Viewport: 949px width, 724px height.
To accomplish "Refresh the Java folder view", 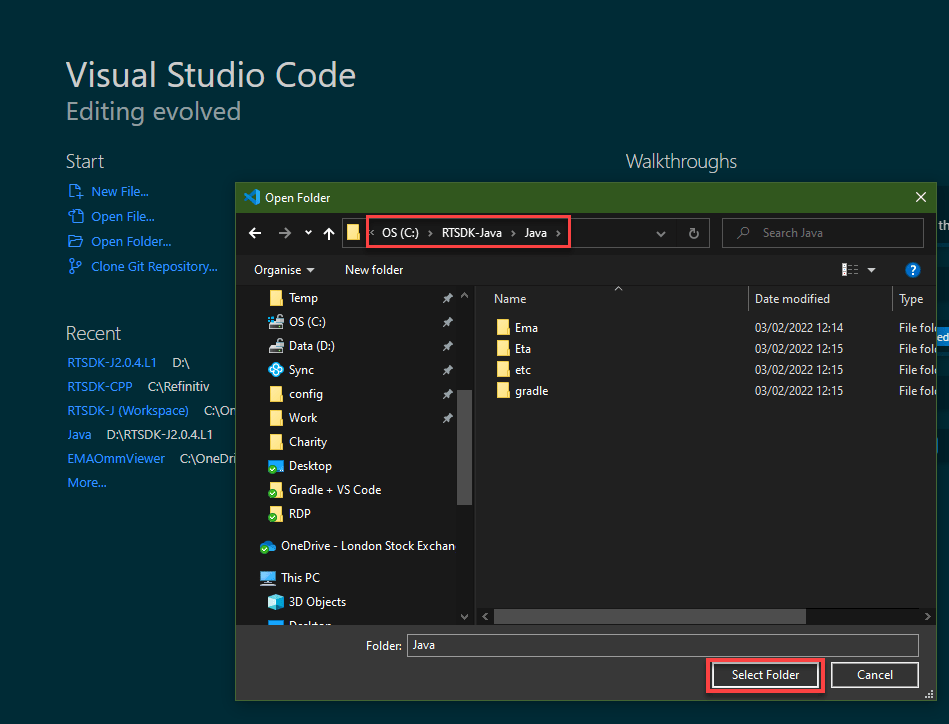I will pos(693,232).
